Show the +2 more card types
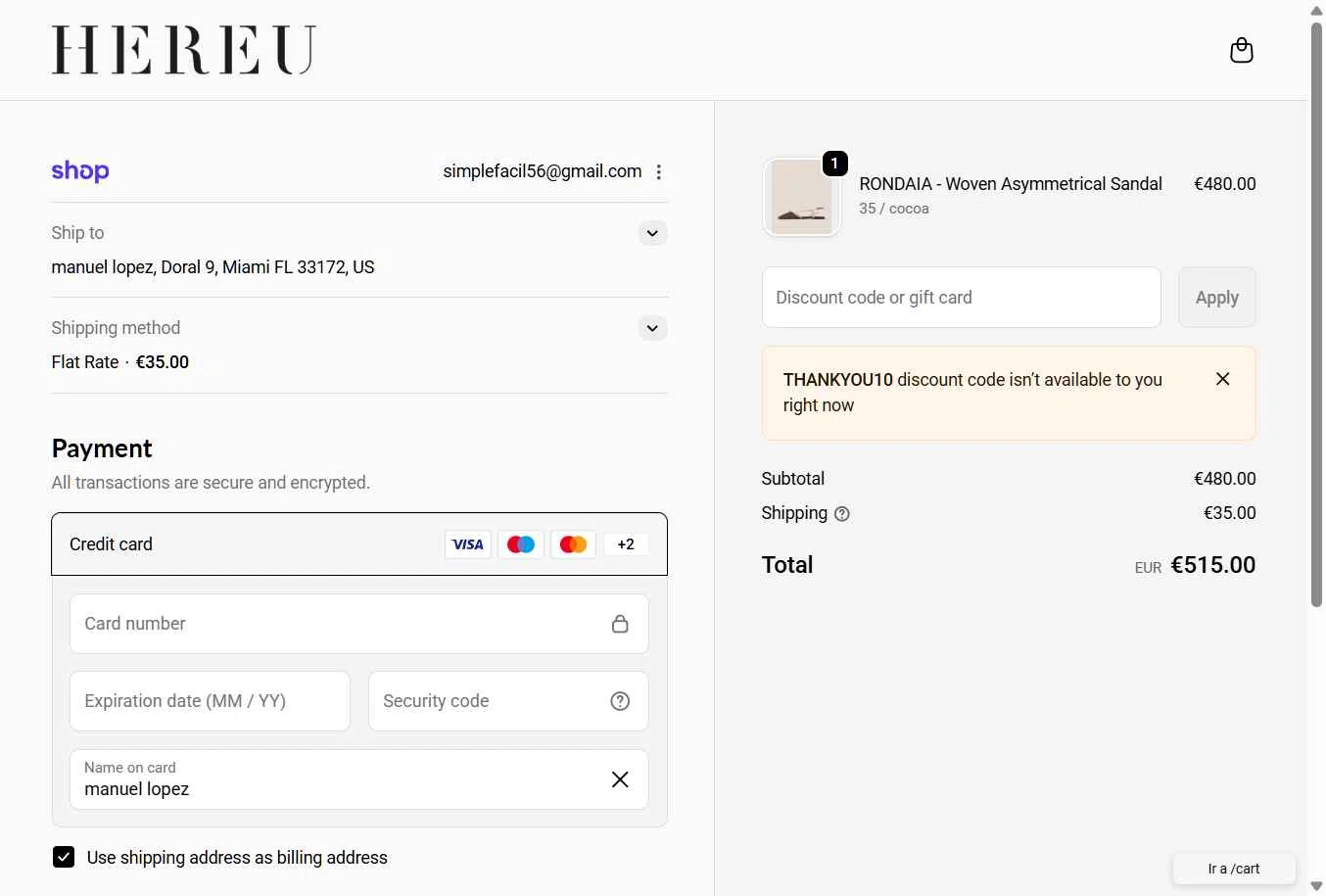The height and width of the screenshot is (896, 1326). click(x=626, y=544)
